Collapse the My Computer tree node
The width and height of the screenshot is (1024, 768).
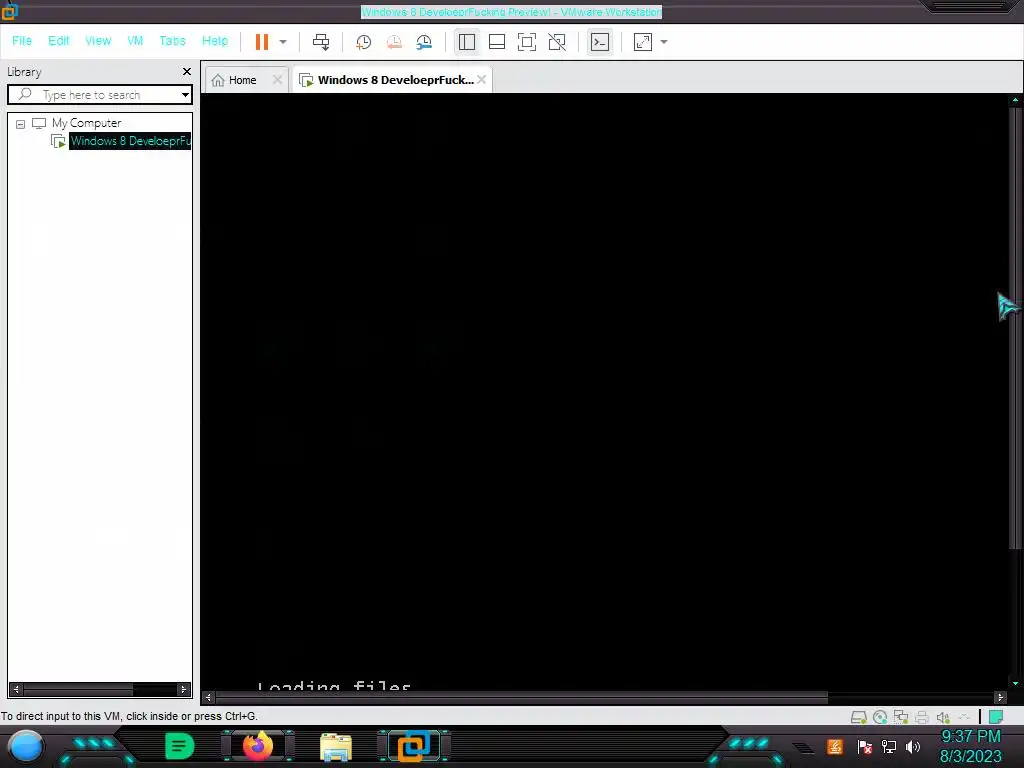pos(20,123)
